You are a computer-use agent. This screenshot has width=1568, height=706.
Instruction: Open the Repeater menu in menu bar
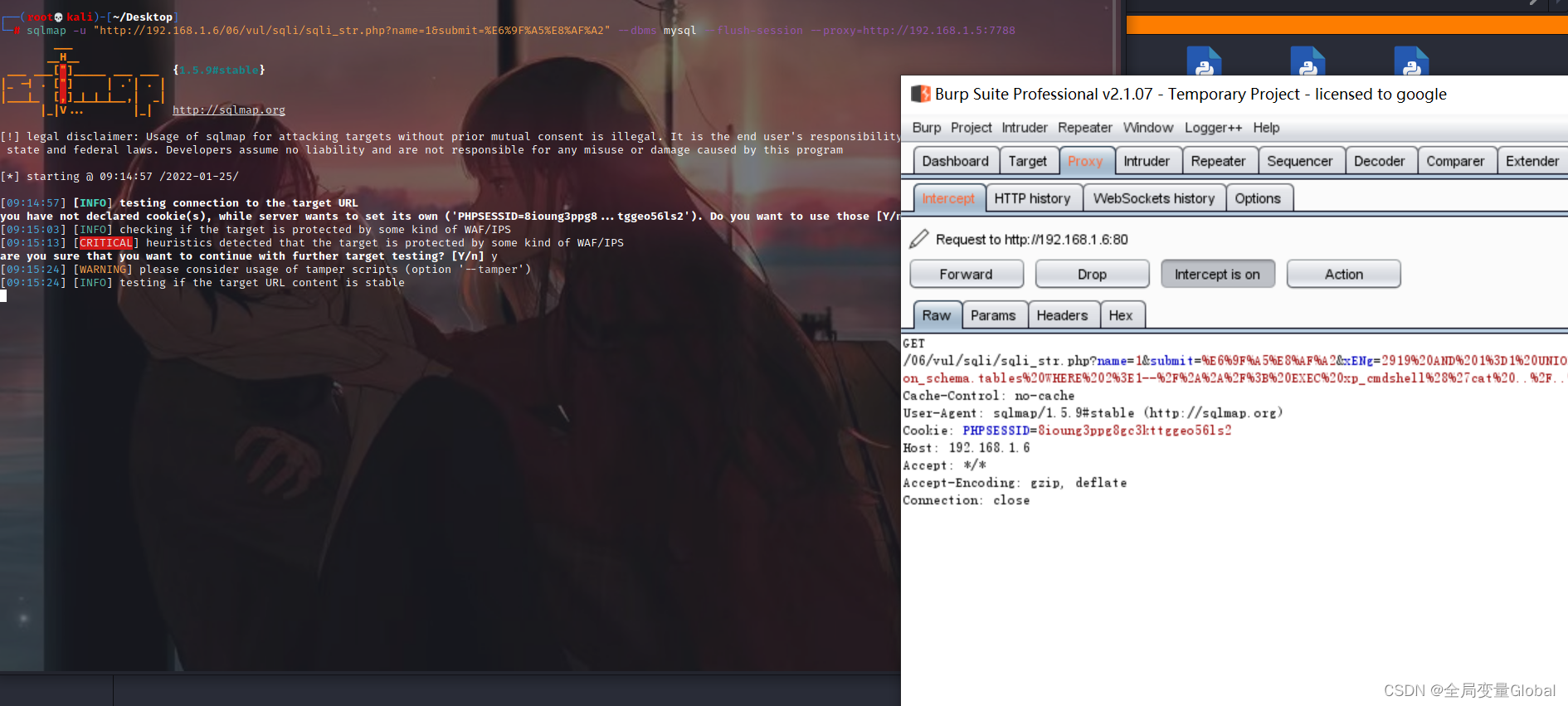pos(1085,128)
